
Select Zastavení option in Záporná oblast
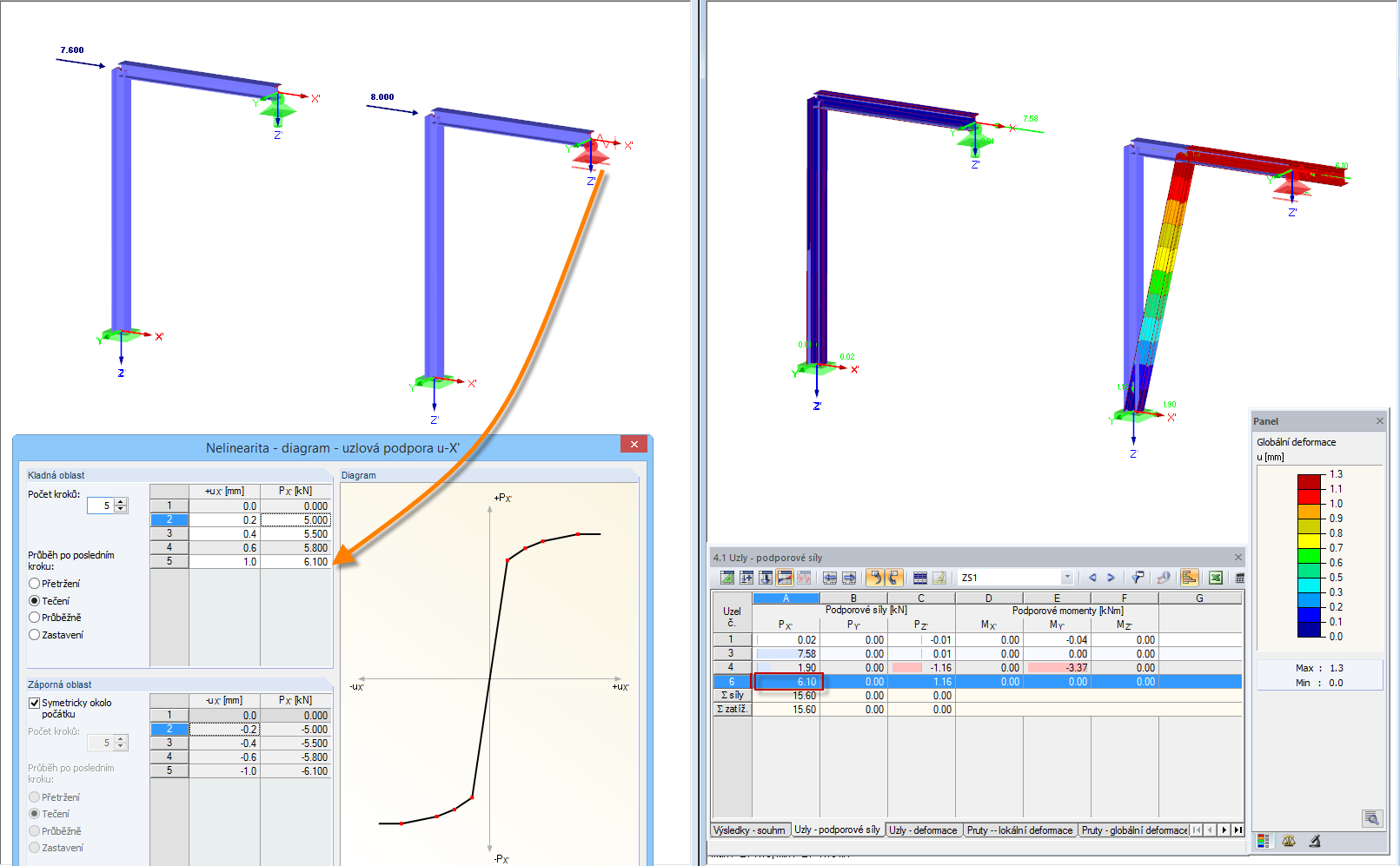pos(56,848)
